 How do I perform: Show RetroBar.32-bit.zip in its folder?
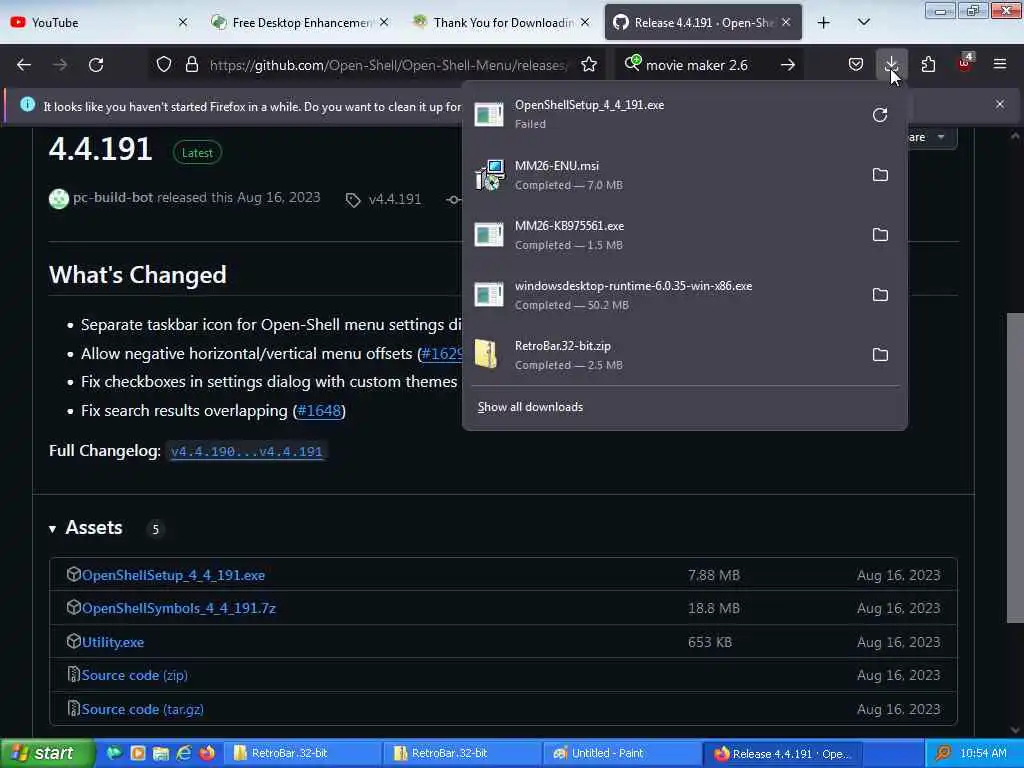pos(880,355)
